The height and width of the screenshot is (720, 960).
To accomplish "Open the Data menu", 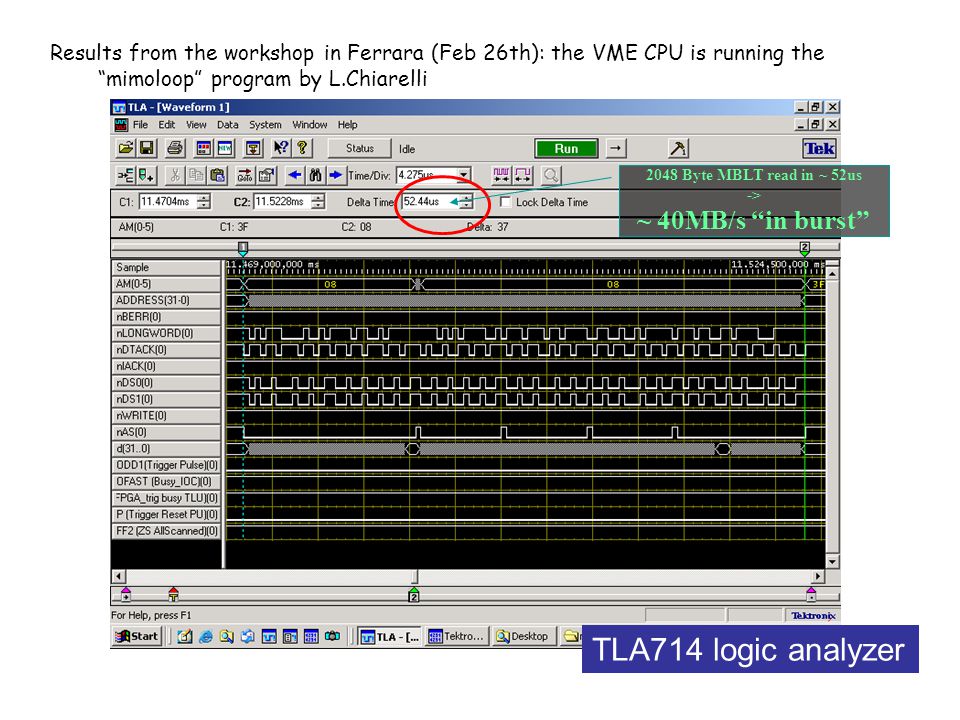I will 227,125.
